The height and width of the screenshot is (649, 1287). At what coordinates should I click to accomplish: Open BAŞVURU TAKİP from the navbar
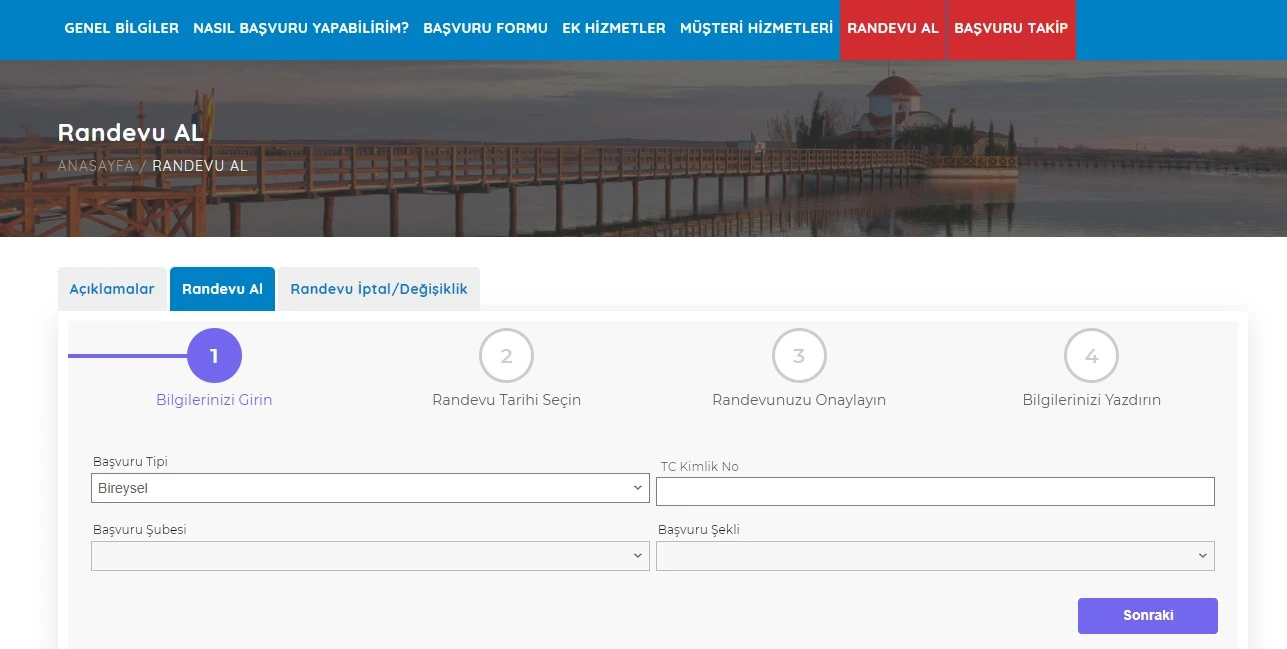[x=1012, y=28]
